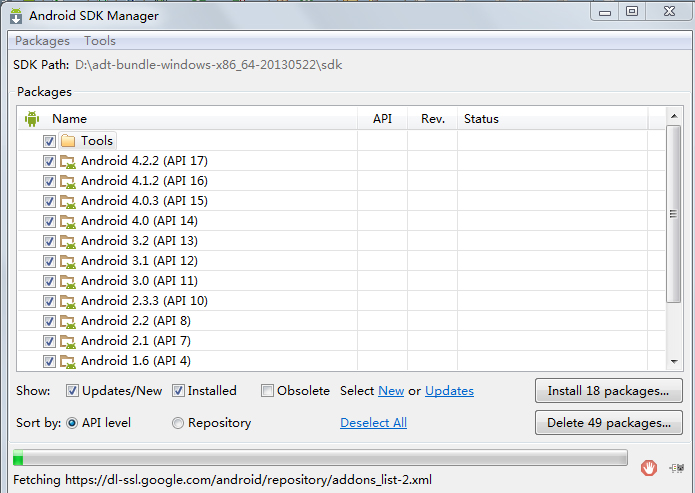Click the Tools folder icon
This screenshot has height=493, width=695.
pyautogui.click(x=68, y=141)
